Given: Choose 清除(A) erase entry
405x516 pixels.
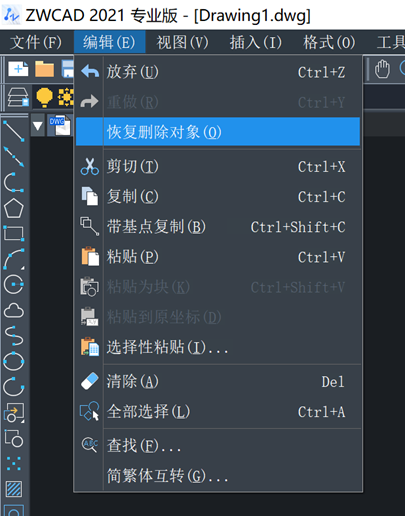Looking at the screenshot, I should [218, 381].
